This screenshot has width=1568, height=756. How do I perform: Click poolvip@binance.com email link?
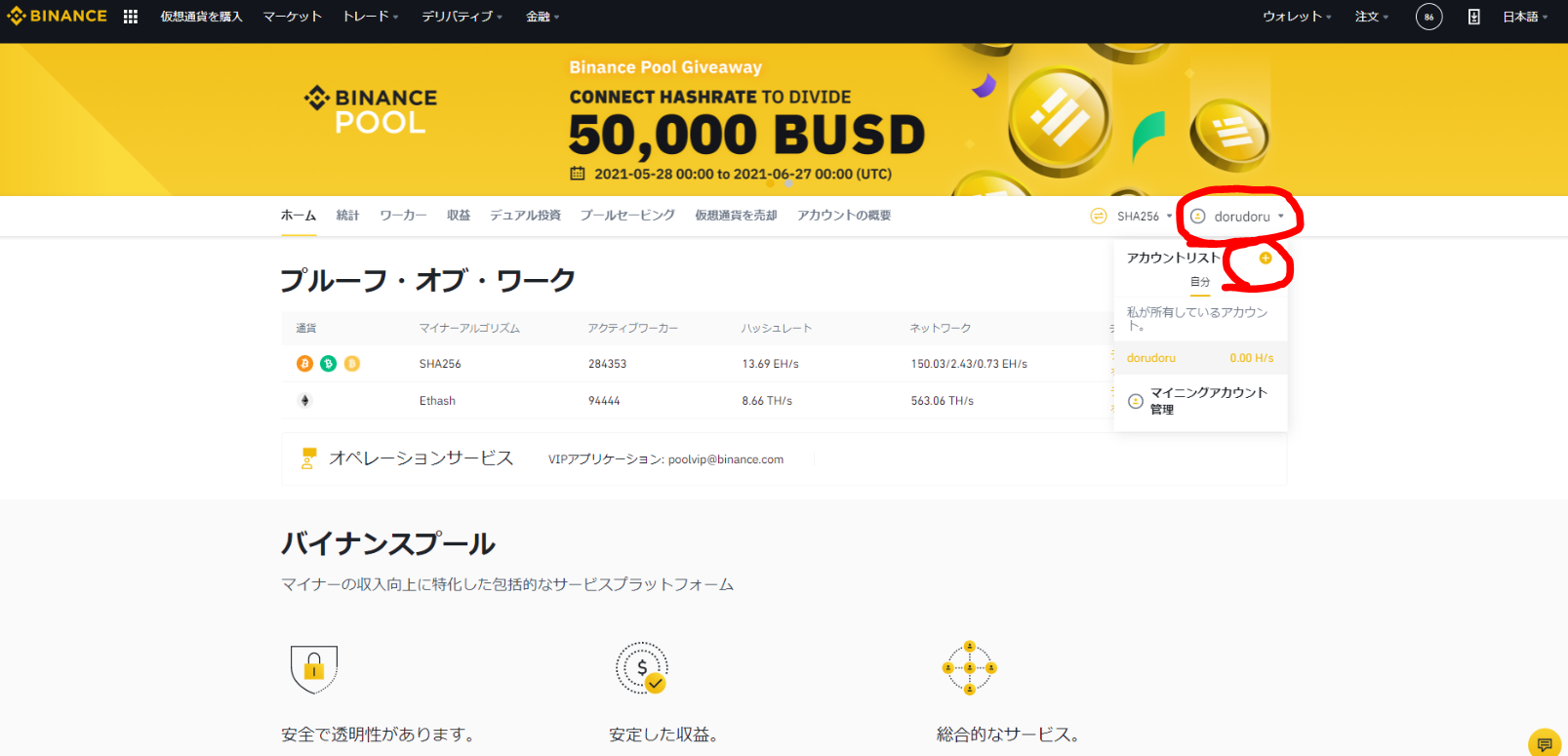click(x=726, y=459)
